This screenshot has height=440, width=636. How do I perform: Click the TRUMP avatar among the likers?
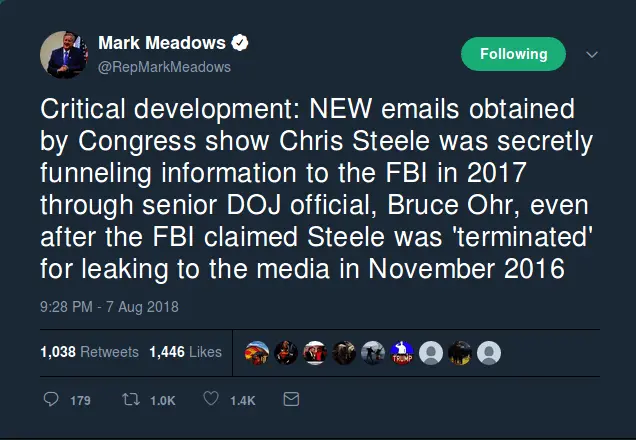[x=401, y=352]
